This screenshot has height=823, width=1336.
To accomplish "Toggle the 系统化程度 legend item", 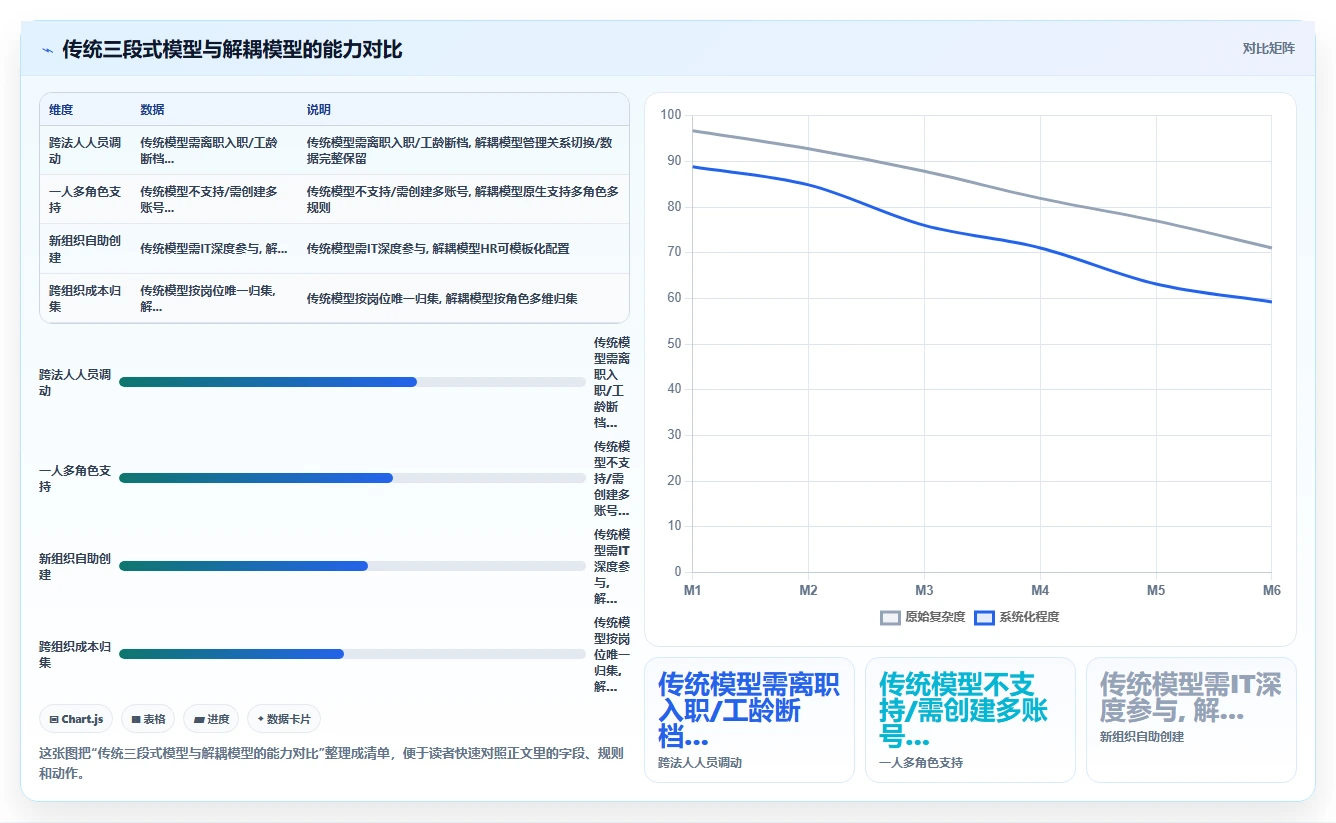I will click(x=1016, y=617).
